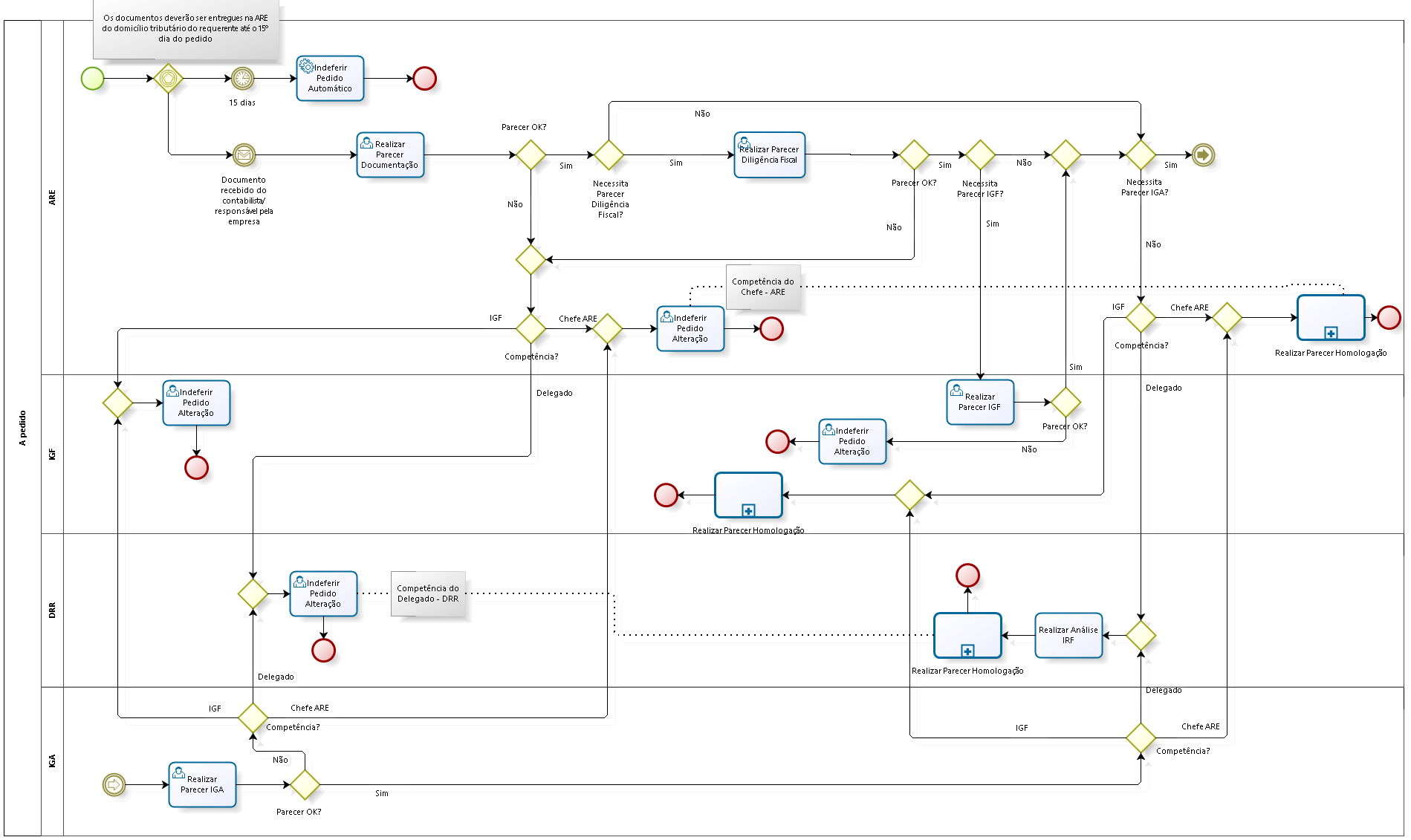1411x840 pixels.
Task: Click the link throw event after Necessita Parecer IGA
Action: point(1203,154)
